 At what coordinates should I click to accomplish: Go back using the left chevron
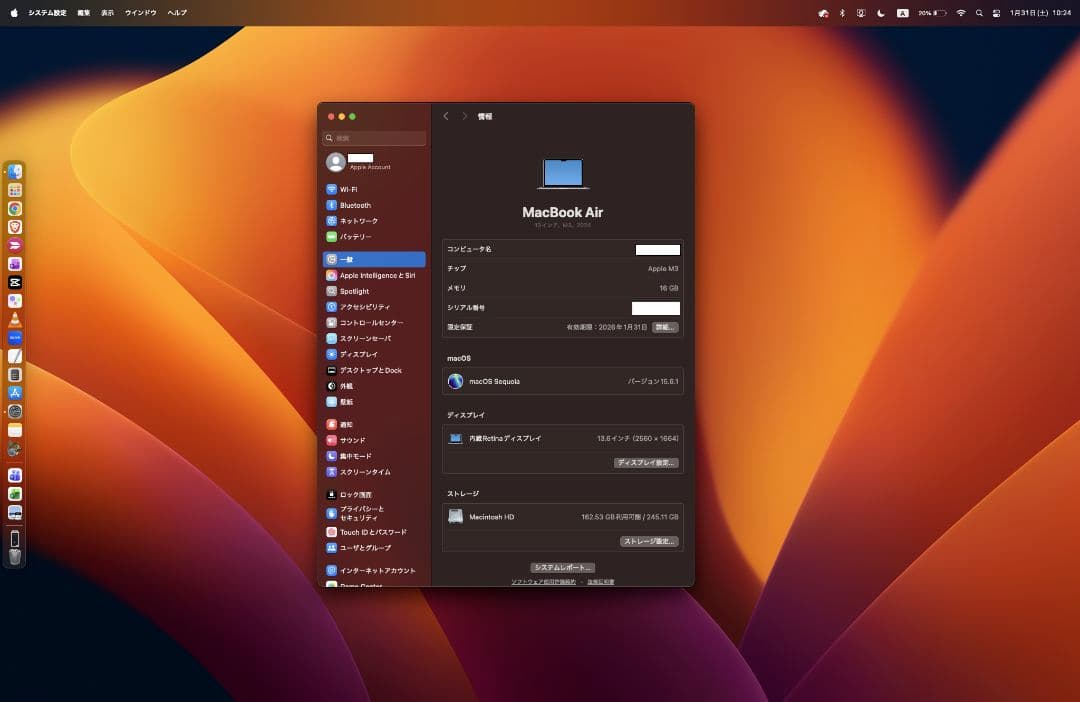click(x=446, y=117)
